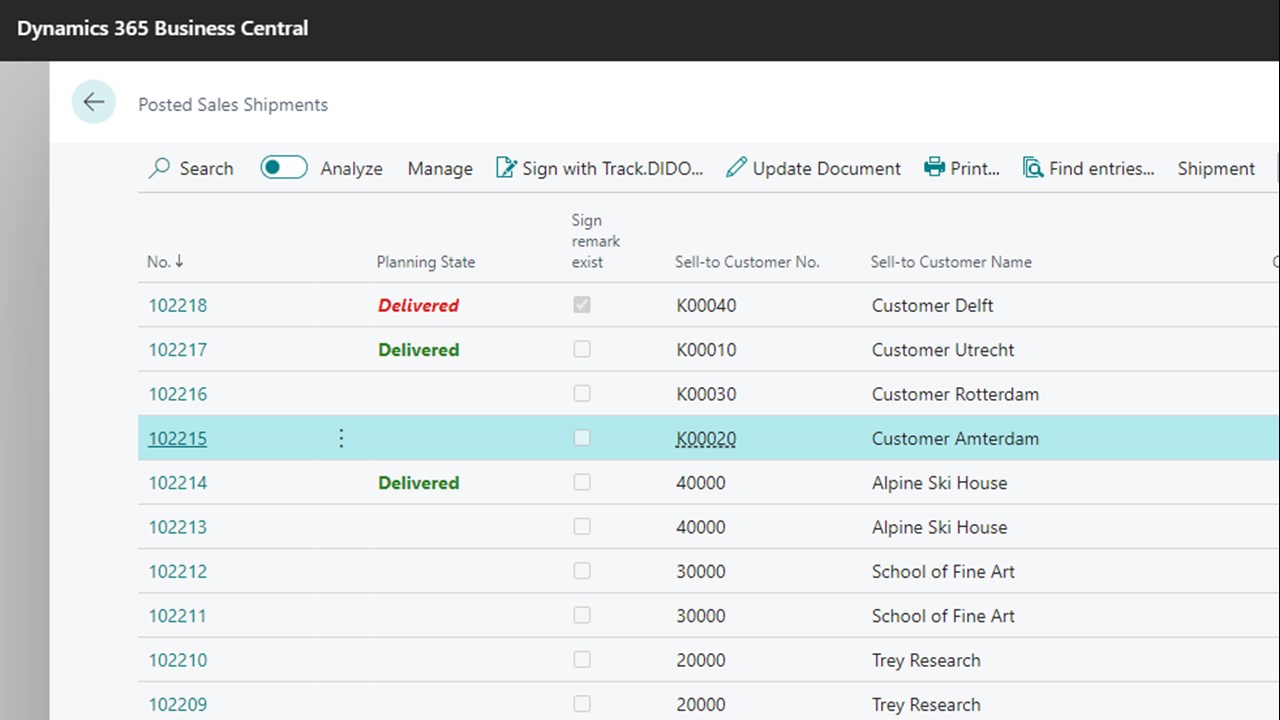Click Trey Research in row 102210
This screenshot has width=1280, height=720.
coord(926,660)
